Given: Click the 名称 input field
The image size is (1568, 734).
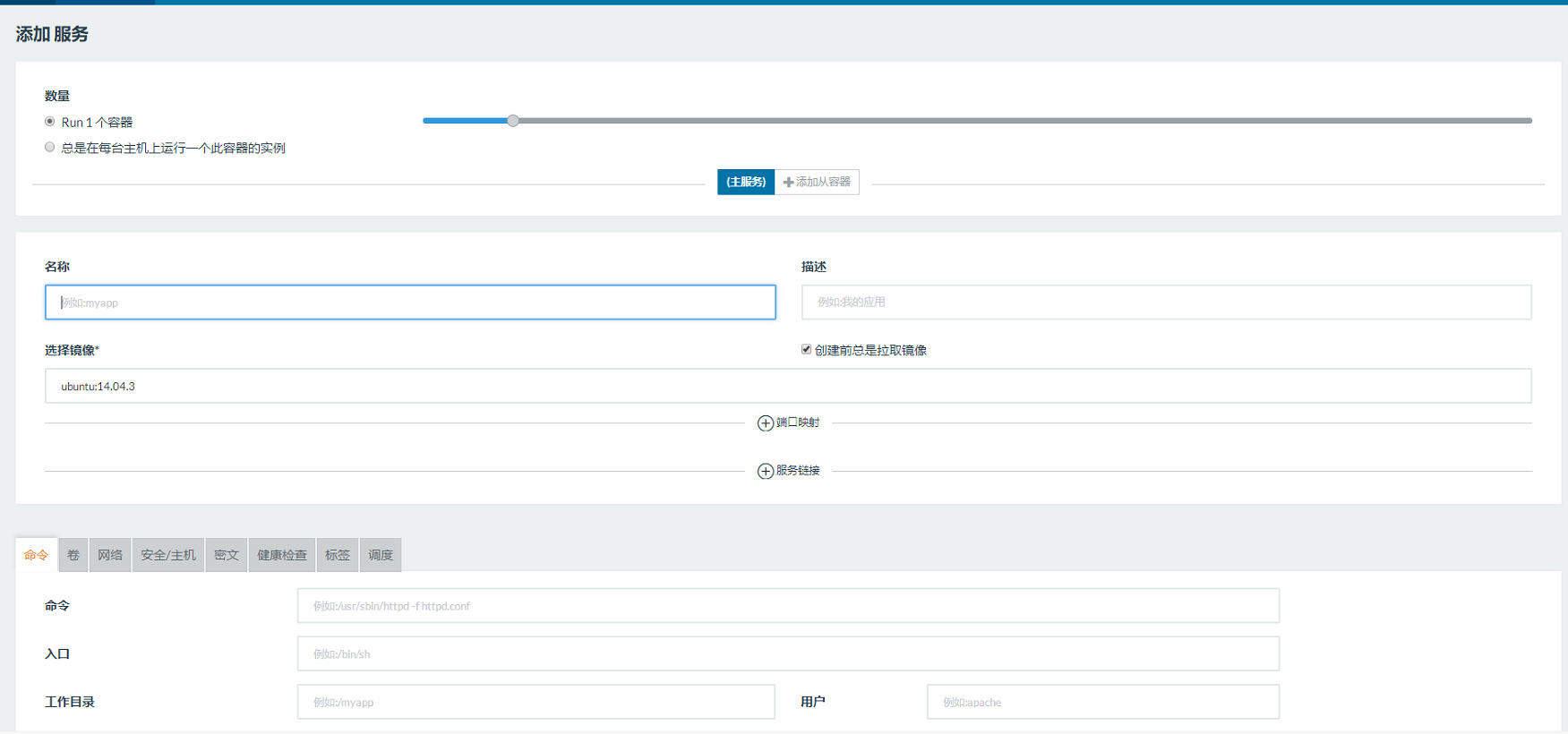Looking at the screenshot, I should 410,303.
